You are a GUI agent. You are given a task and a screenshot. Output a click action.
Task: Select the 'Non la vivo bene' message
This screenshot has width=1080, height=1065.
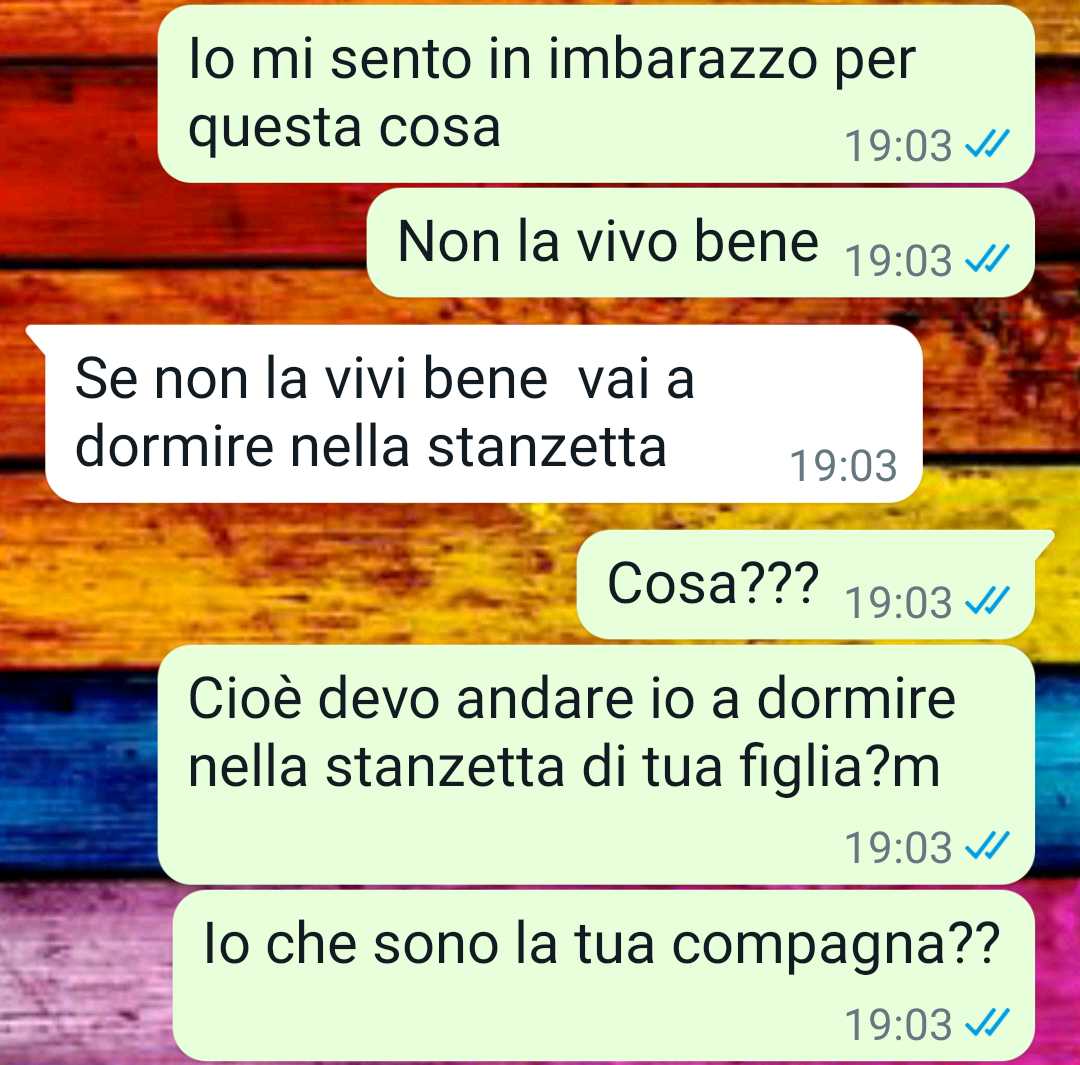(700, 242)
